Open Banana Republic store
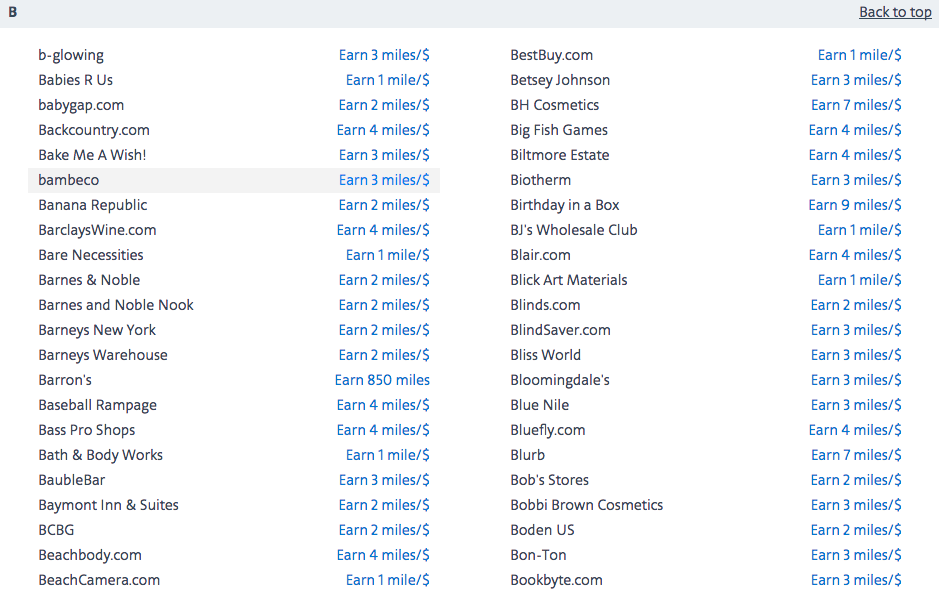The image size is (939, 593). (x=93, y=205)
